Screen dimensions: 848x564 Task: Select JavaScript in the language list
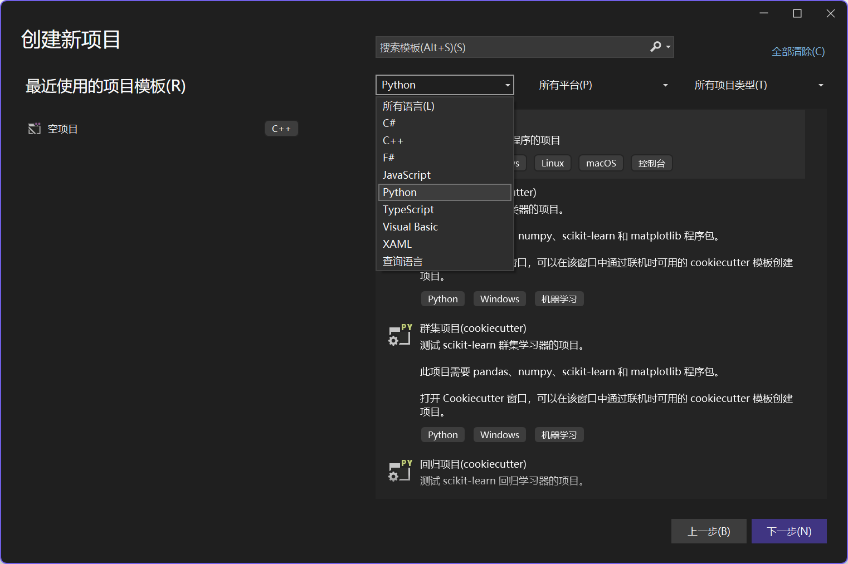(x=445, y=175)
